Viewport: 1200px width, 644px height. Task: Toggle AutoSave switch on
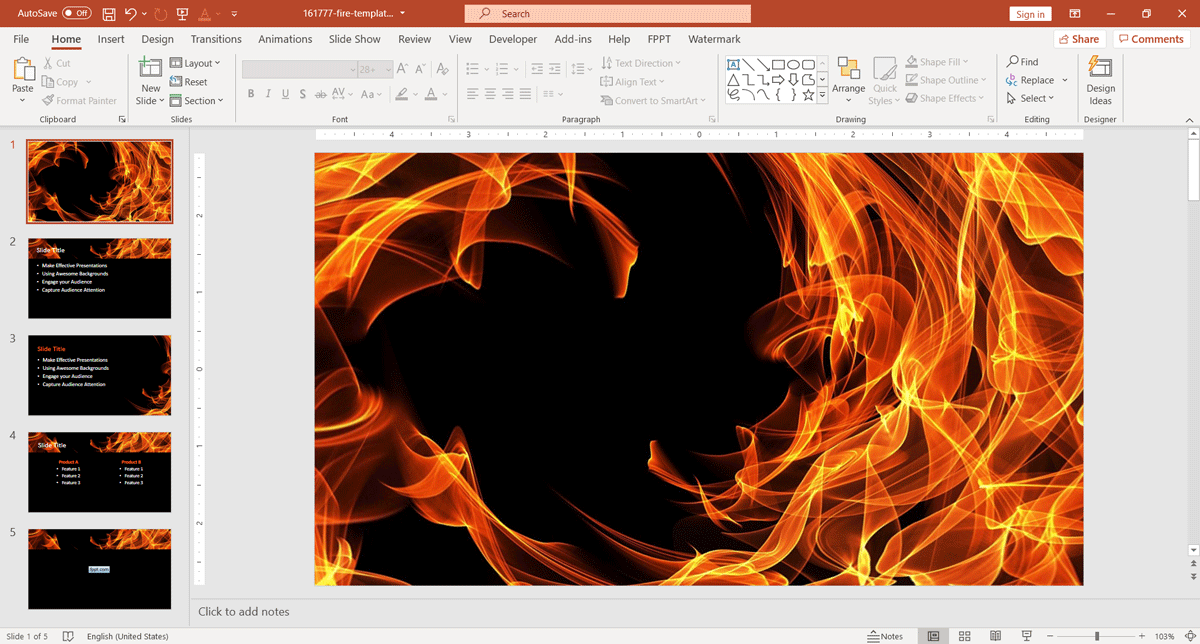(x=76, y=14)
